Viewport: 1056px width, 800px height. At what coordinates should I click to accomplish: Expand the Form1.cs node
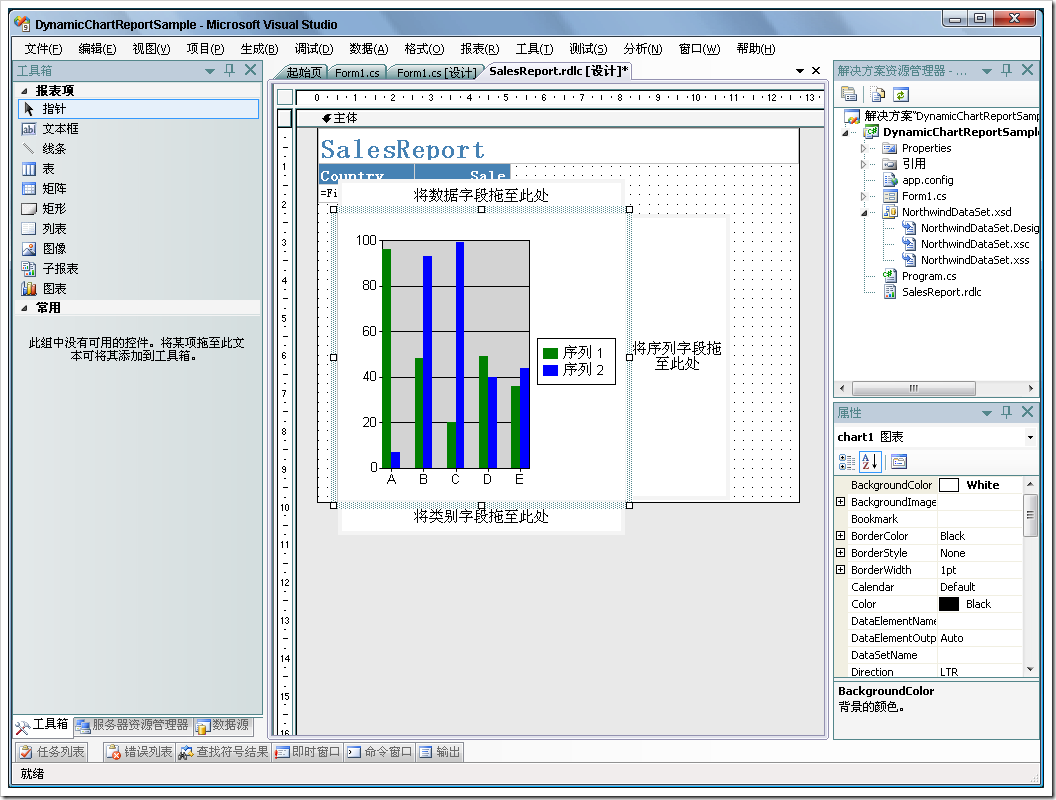(x=863, y=197)
